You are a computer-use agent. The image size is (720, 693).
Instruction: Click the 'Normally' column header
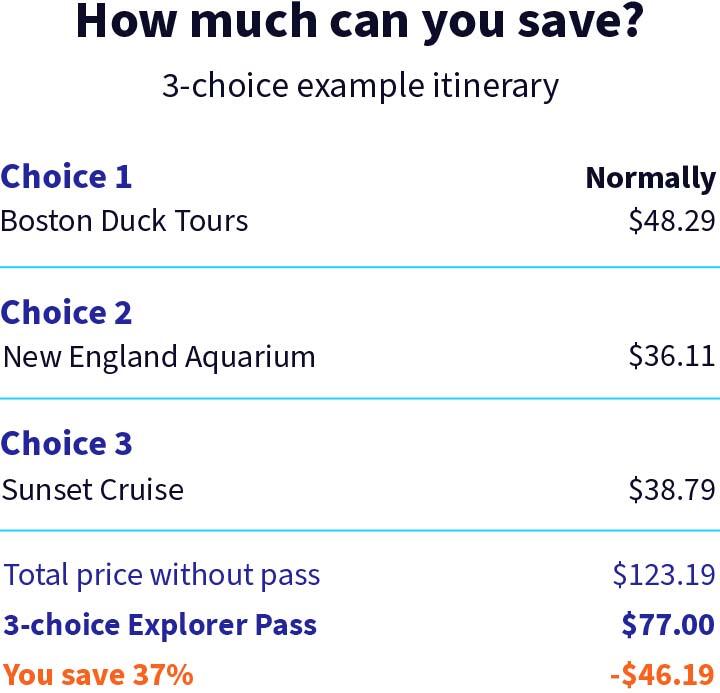[x=651, y=178]
